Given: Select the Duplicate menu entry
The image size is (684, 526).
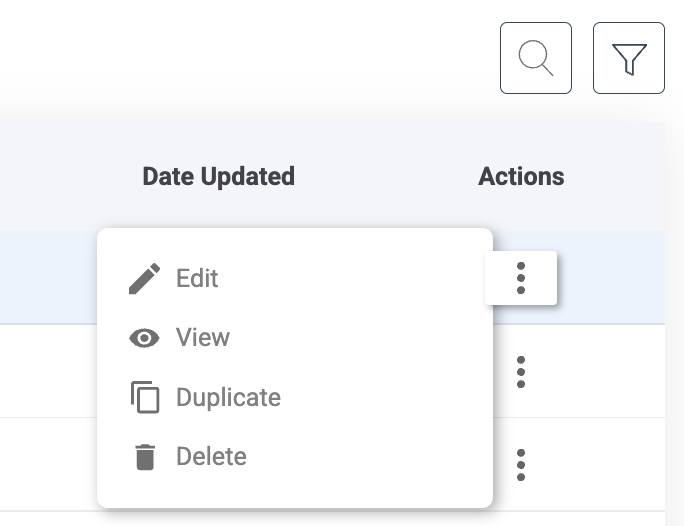Looking at the screenshot, I should point(228,397).
